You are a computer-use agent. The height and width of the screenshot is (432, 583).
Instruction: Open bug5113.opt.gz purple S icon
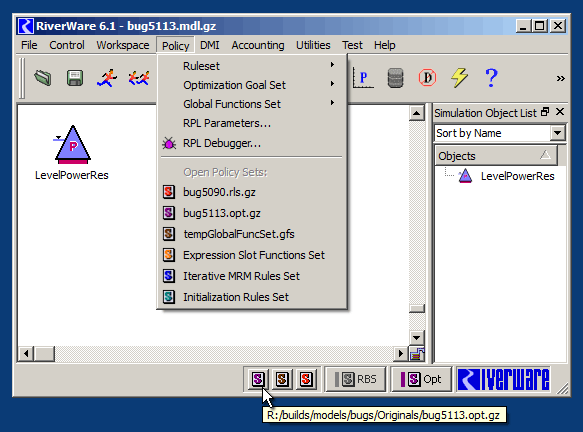click(x=169, y=213)
